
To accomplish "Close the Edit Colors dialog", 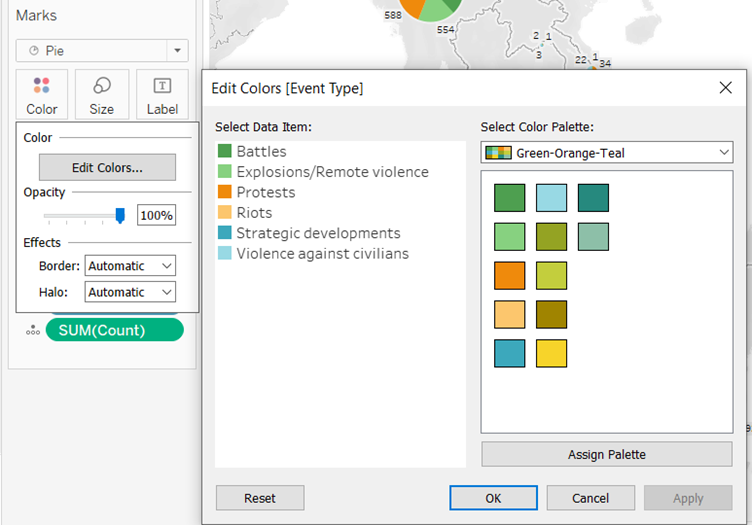I will [x=726, y=88].
